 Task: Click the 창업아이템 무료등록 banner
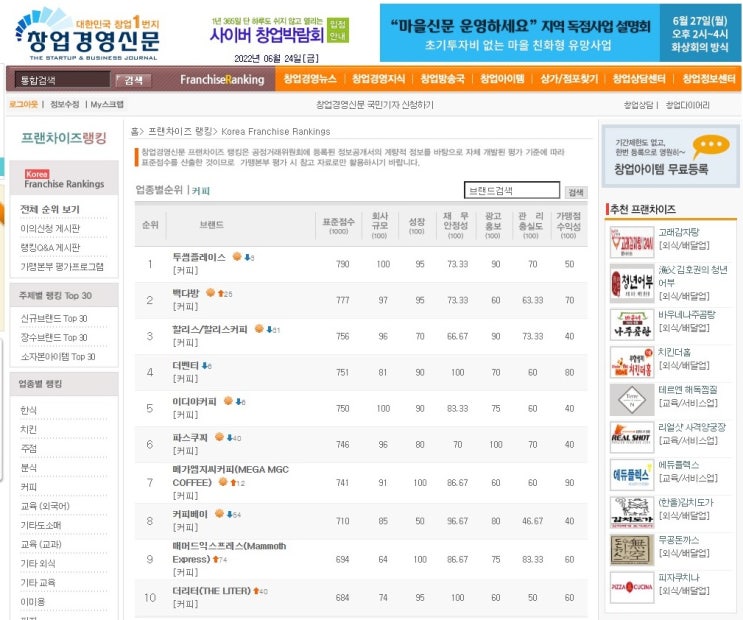(x=670, y=156)
